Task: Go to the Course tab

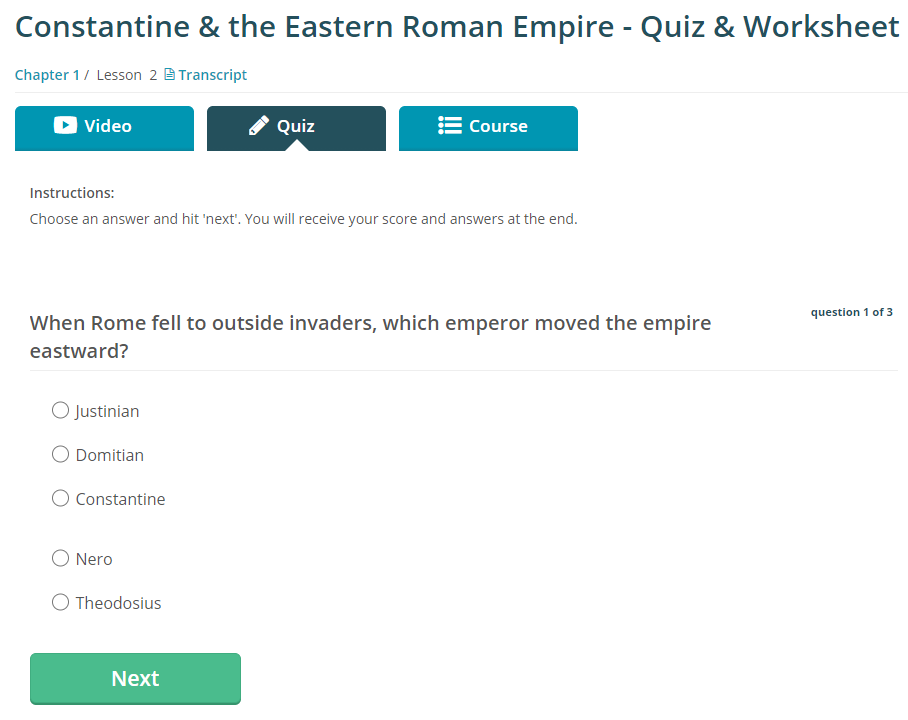Action: coord(488,127)
